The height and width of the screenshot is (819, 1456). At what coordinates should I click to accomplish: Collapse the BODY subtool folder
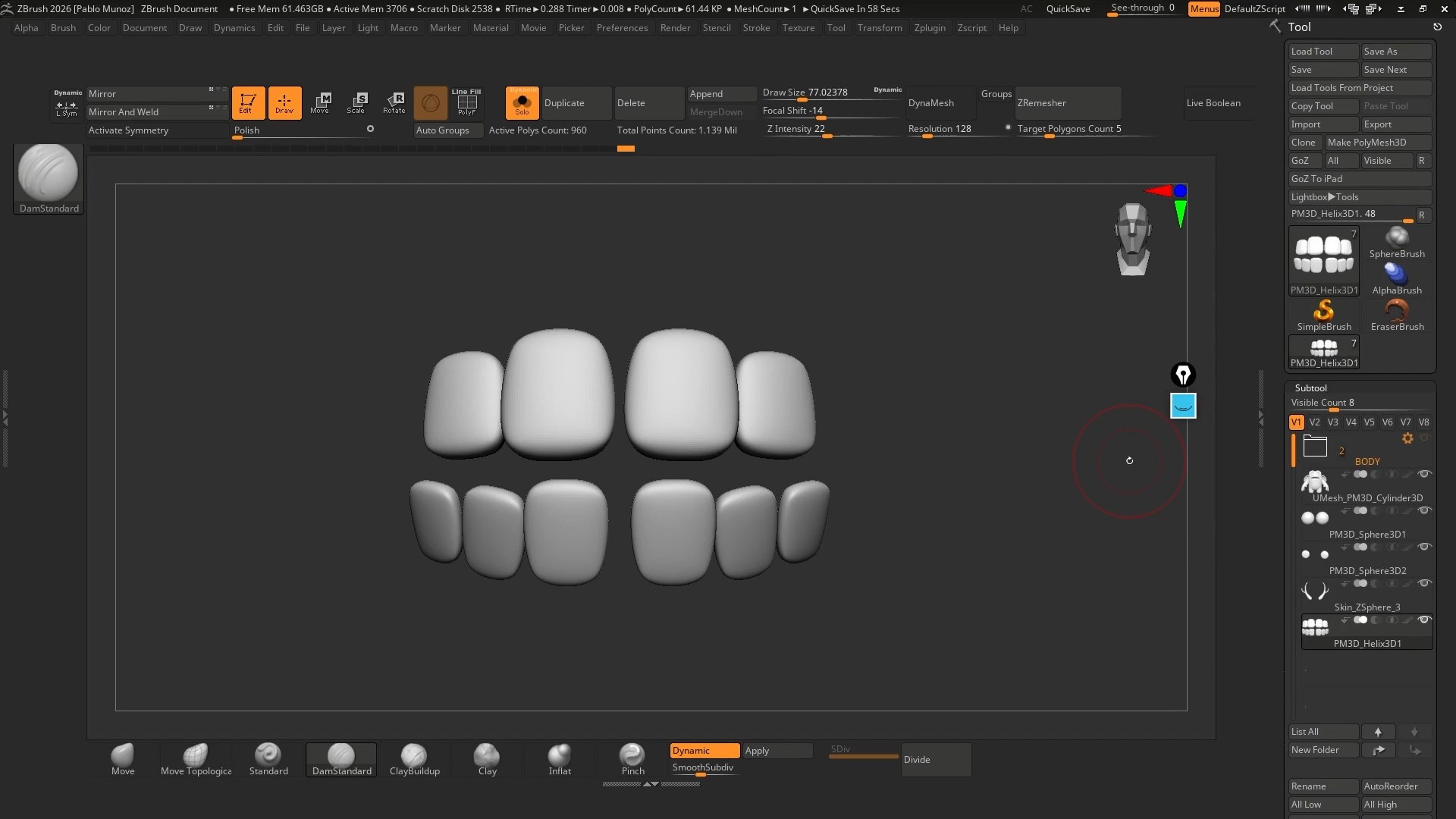[1314, 447]
